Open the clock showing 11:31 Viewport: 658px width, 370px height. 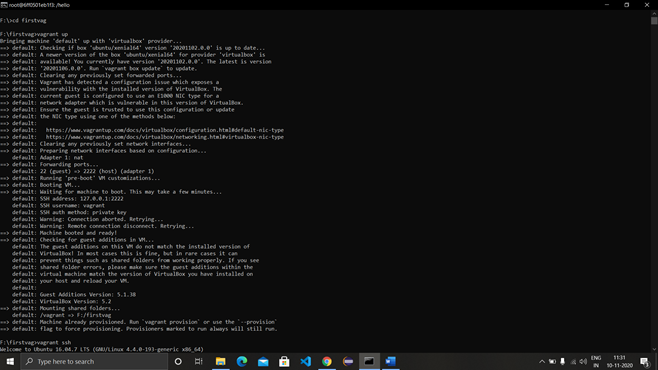pos(619,362)
